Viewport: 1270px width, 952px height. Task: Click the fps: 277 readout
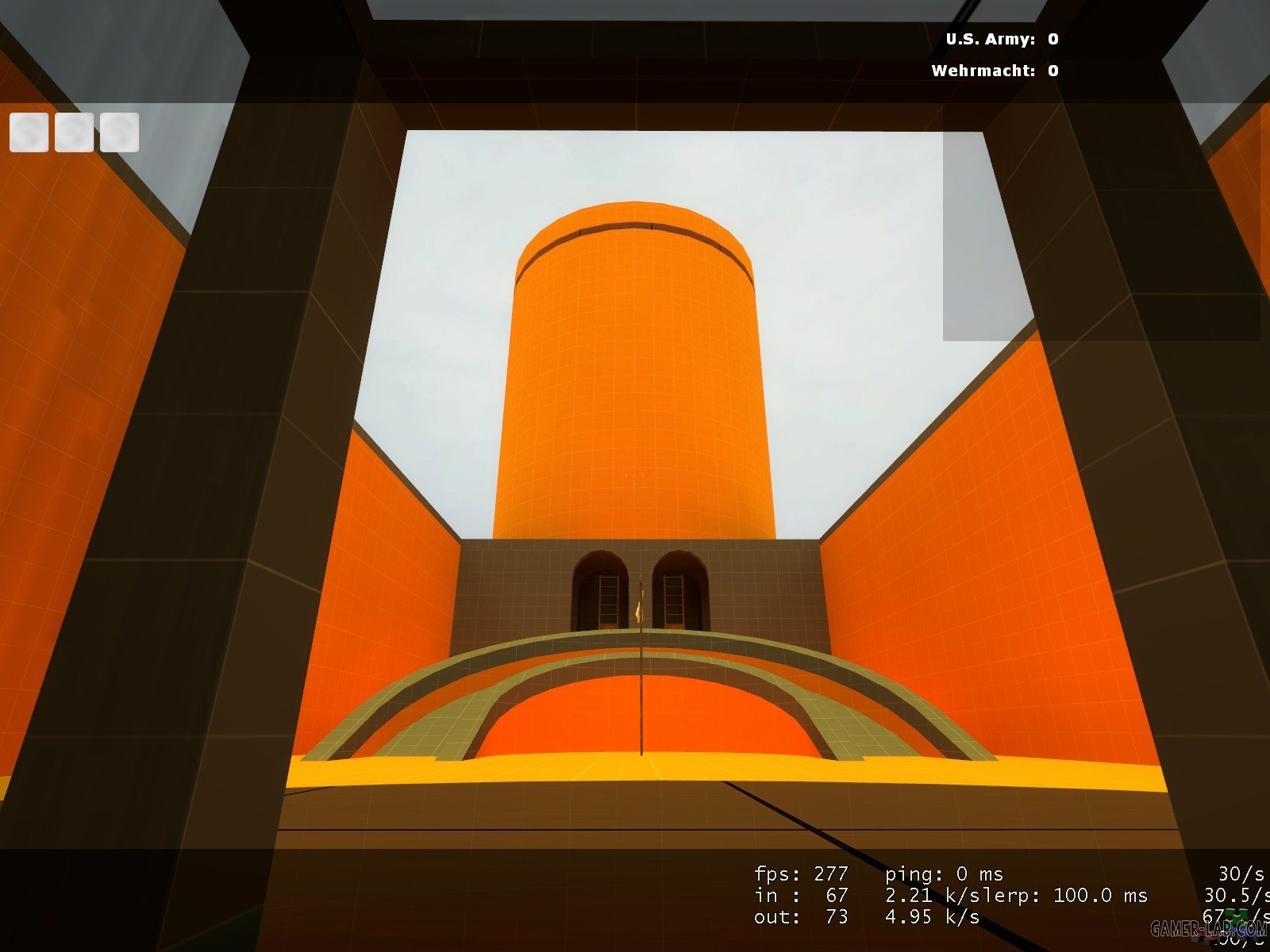800,874
